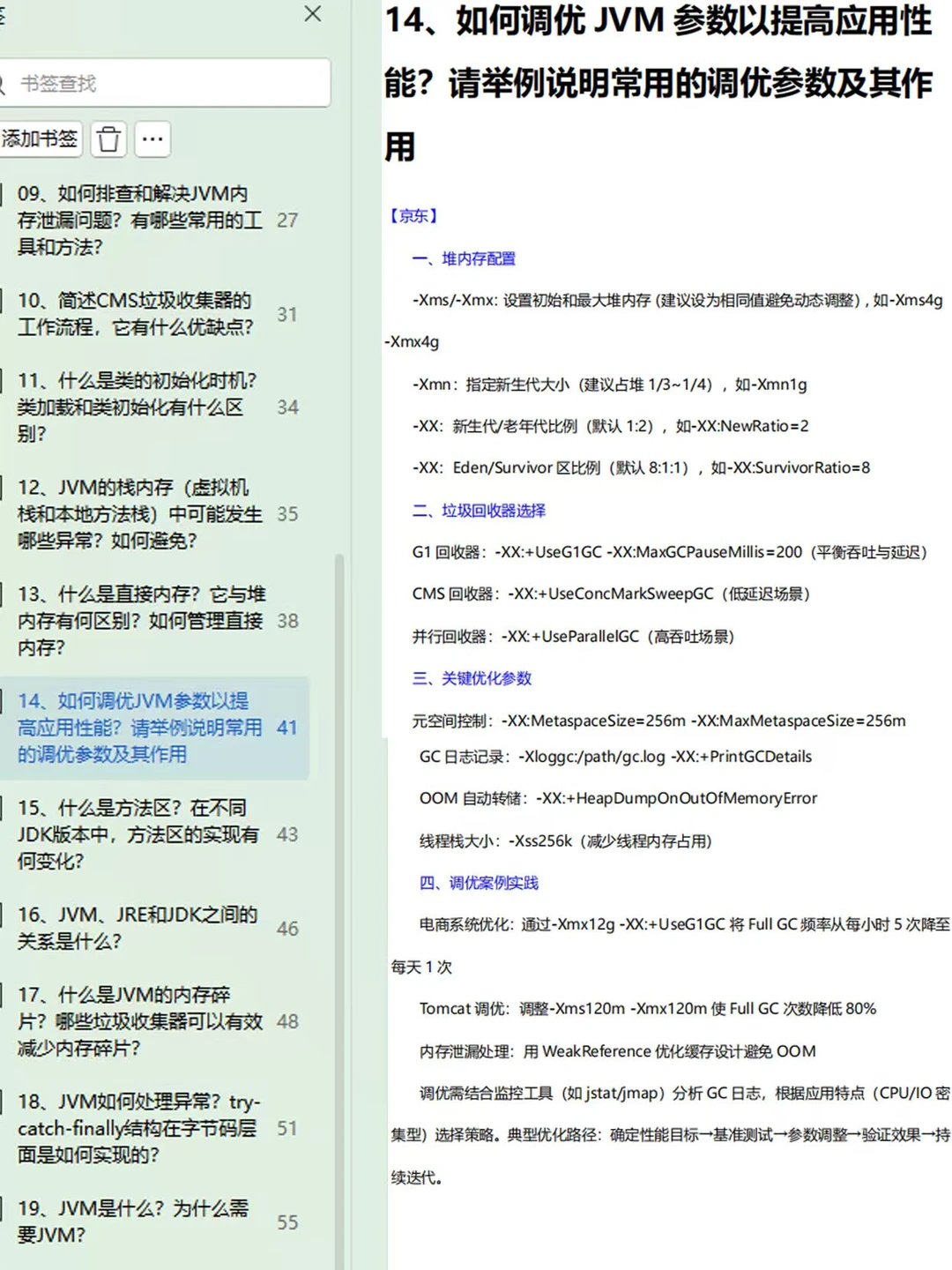Click the 【京东】 link in the document
952x1270 pixels.
pyautogui.click(x=413, y=215)
